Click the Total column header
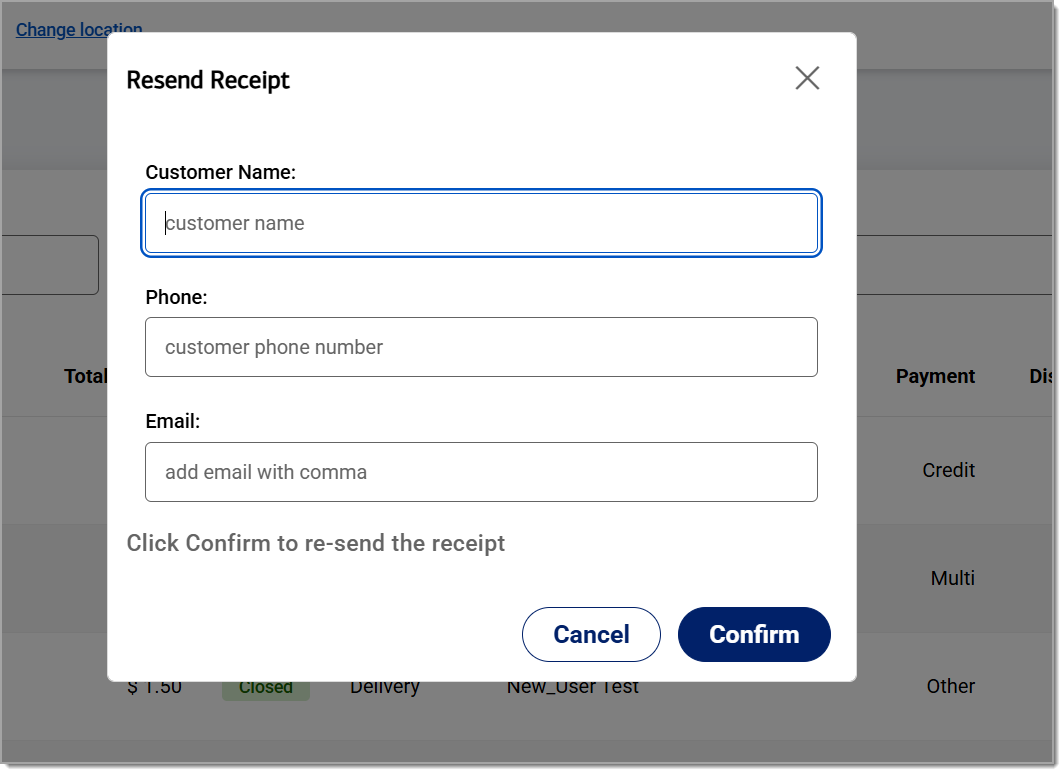The width and height of the screenshot is (1064, 774). pyautogui.click(x=87, y=376)
